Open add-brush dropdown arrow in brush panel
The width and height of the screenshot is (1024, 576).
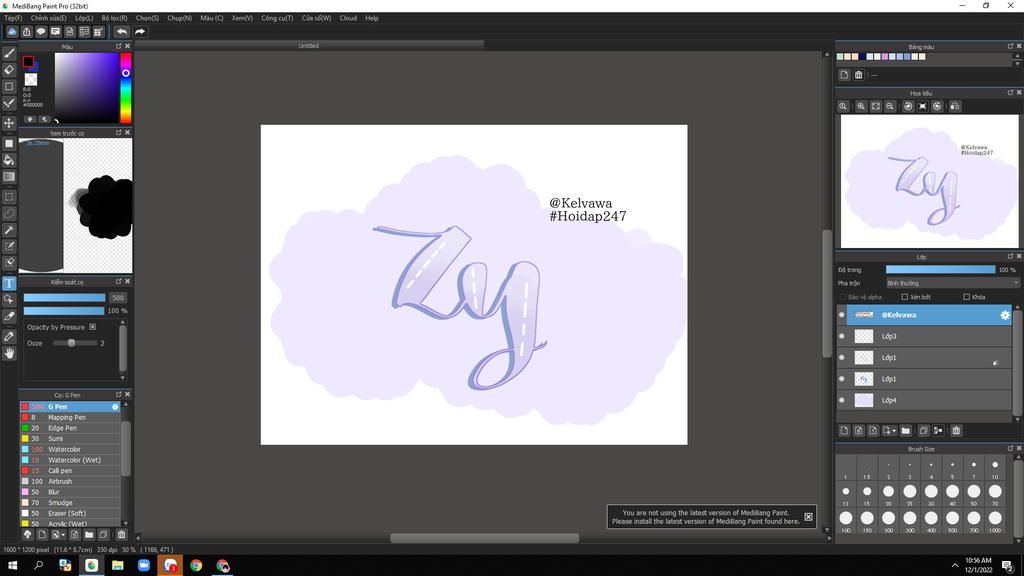click(63, 534)
